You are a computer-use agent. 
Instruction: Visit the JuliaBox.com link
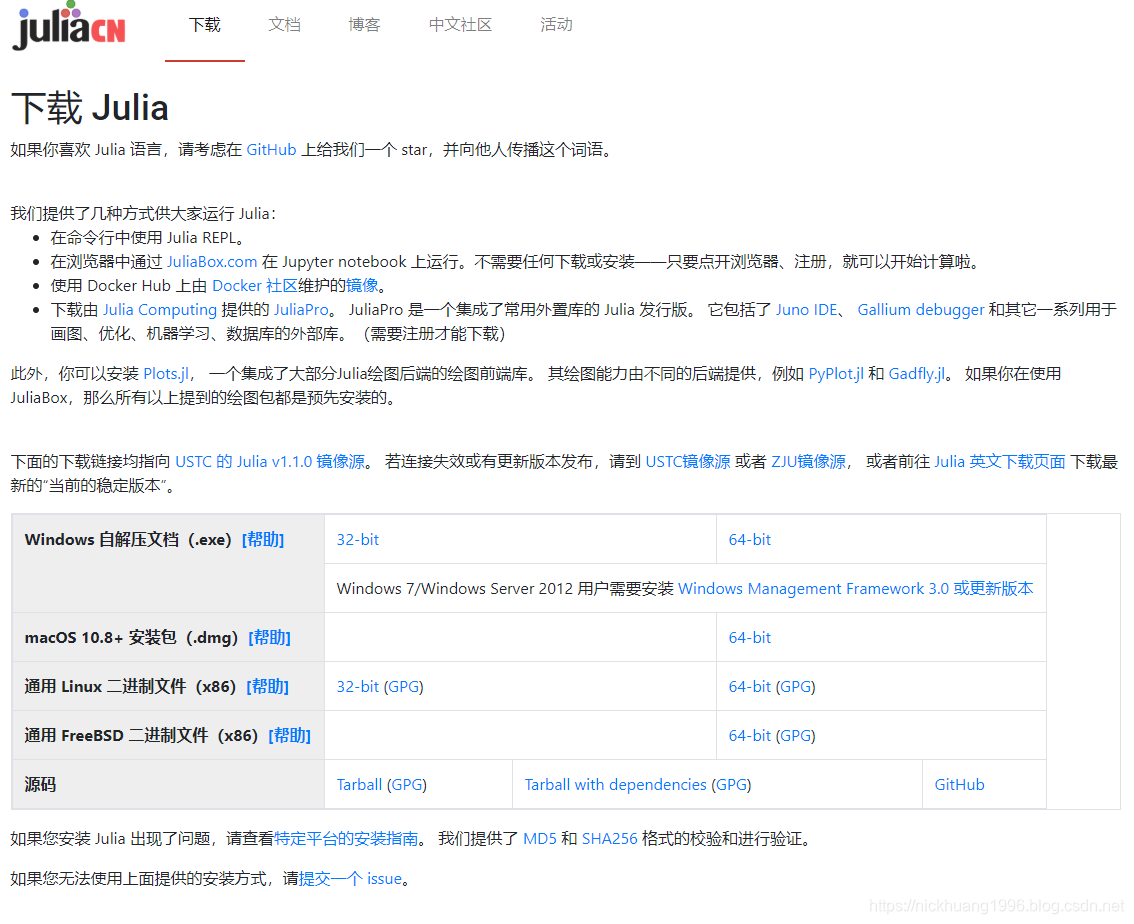click(x=212, y=262)
